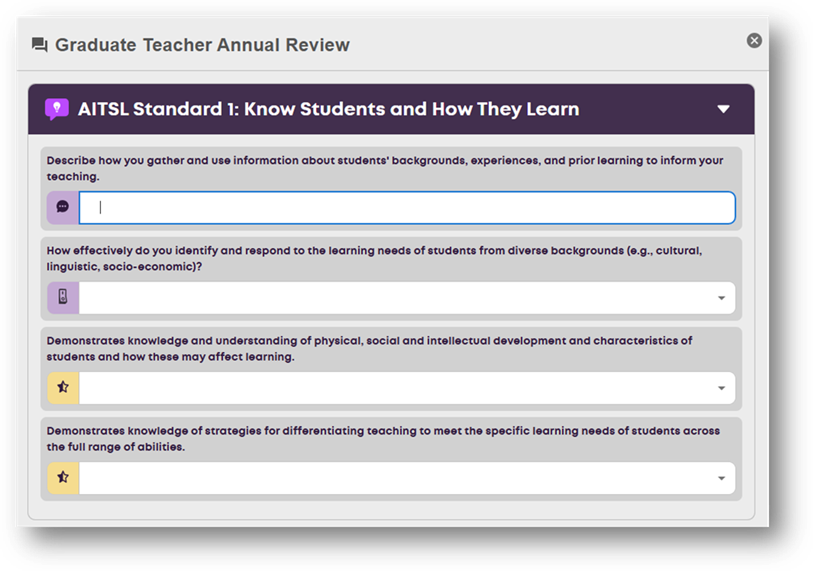Image resolution: width=813 pixels, height=571 pixels.
Task: Click the statement about differentiating teaching across abilities
Action: 383,439
